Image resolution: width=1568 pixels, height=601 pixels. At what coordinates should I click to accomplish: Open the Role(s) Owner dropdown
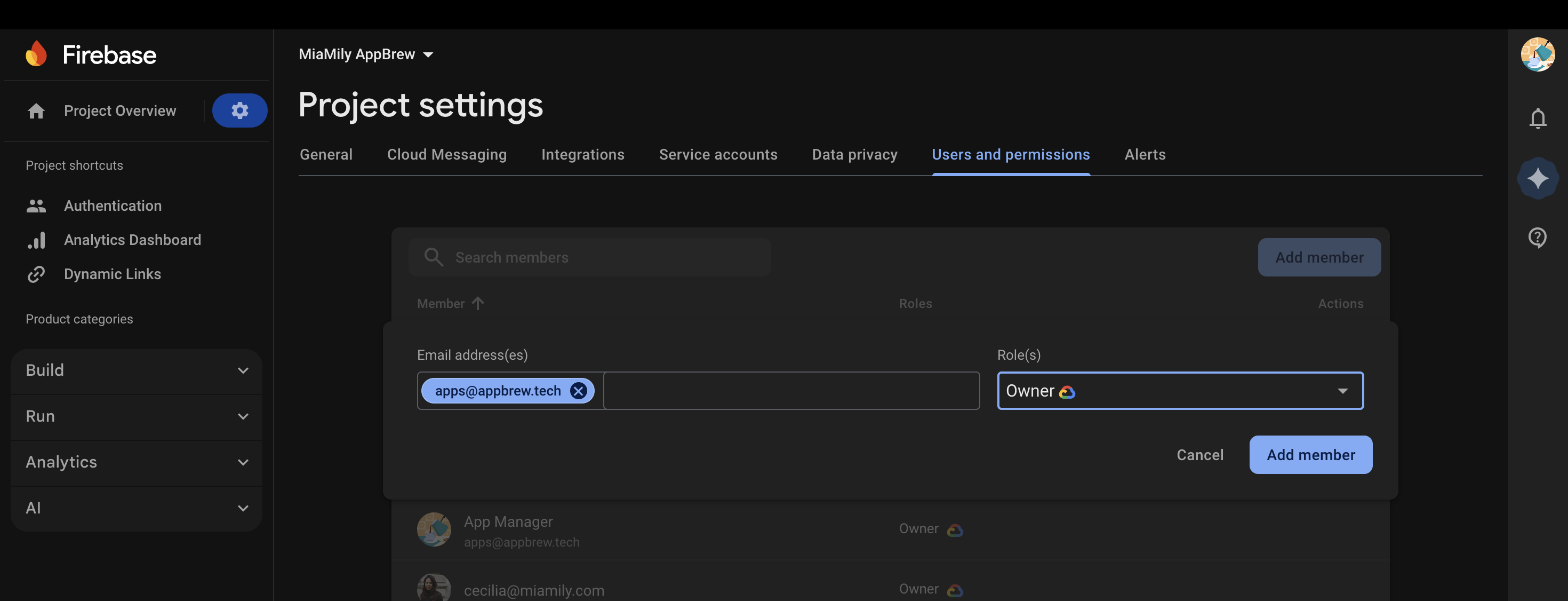click(1180, 390)
